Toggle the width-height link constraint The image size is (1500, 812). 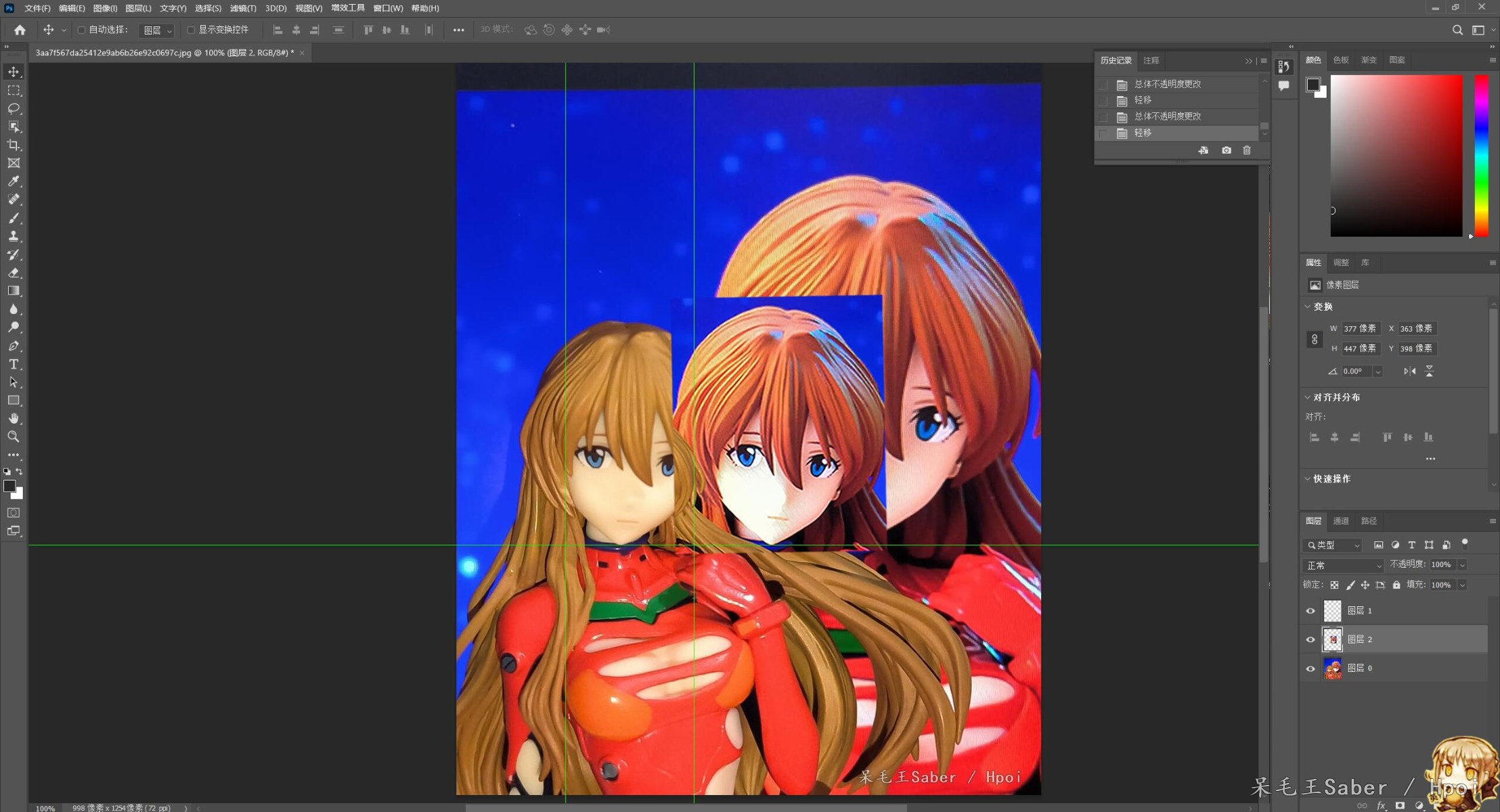[1315, 340]
